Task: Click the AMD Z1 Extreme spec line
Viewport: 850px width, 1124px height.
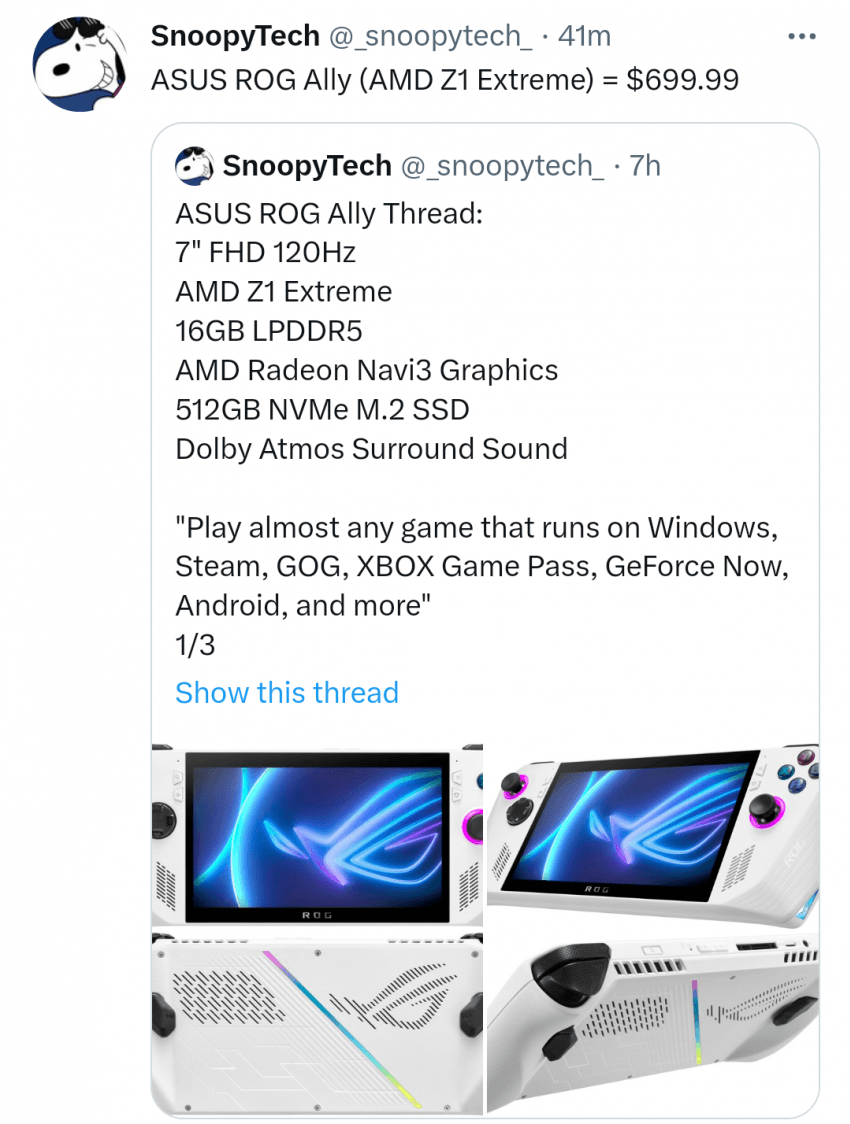Action: pyautogui.click(x=282, y=291)
